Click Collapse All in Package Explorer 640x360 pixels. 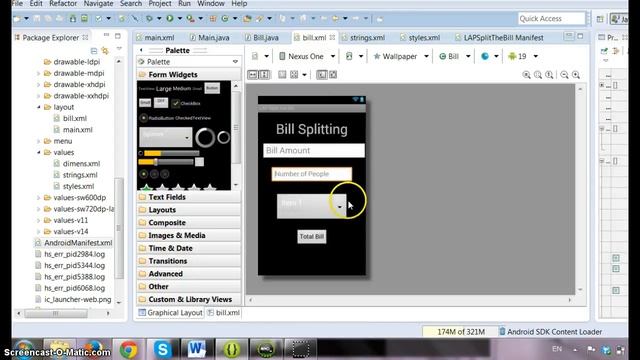tap(94, 51)
